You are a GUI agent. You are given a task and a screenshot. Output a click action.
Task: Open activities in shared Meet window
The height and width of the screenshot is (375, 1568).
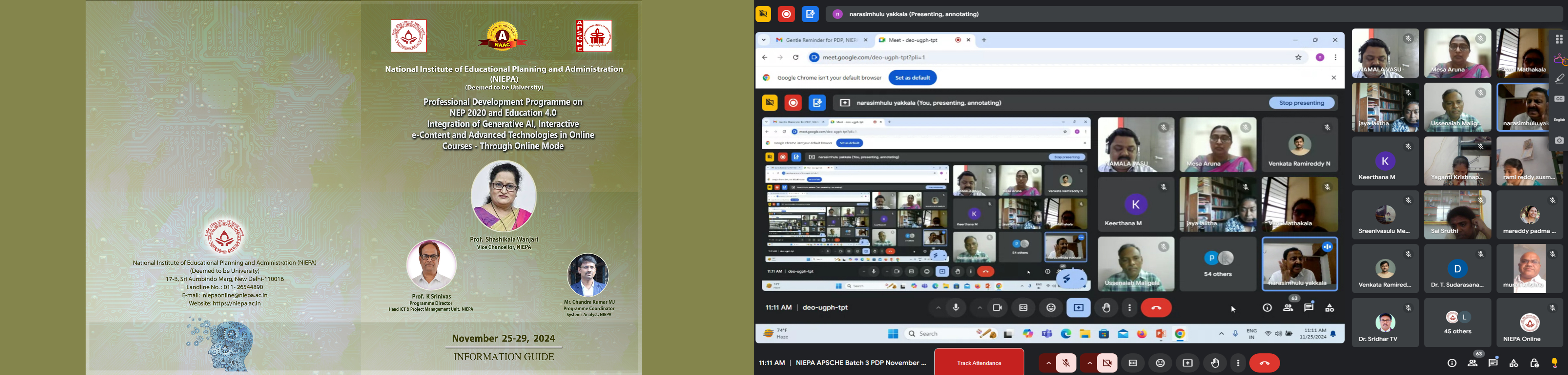(1330, 308)
